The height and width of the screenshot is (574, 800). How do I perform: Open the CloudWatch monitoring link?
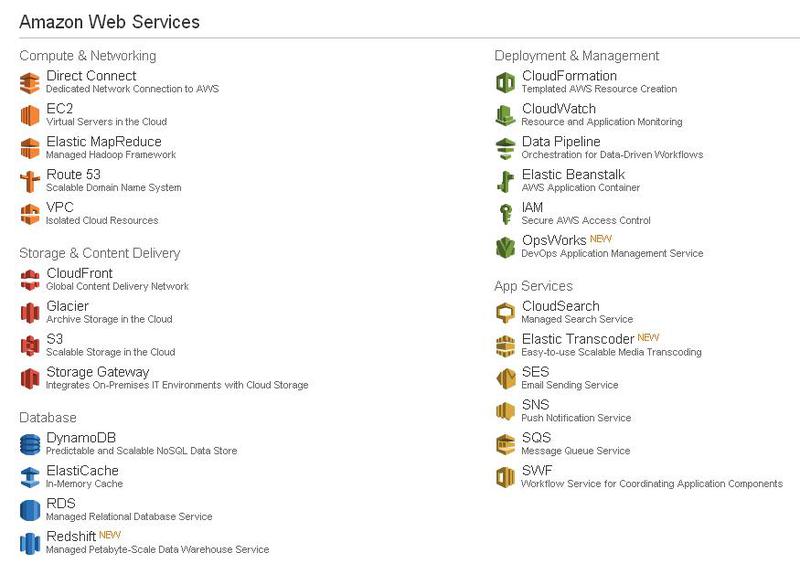pos(558,109)
